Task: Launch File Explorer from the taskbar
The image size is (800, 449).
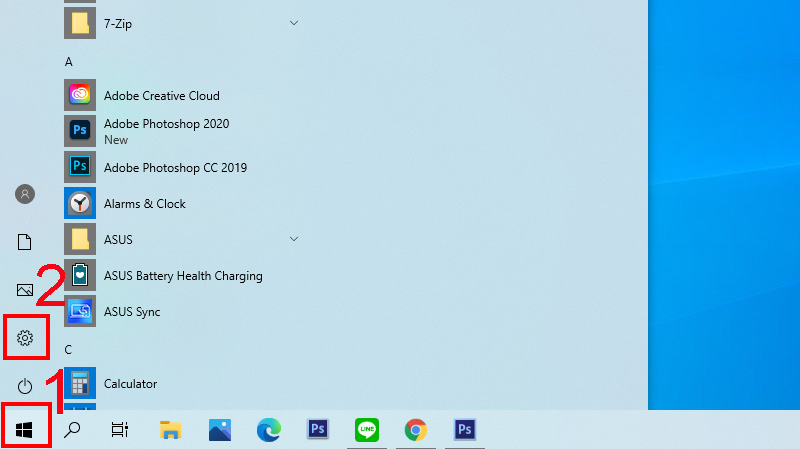Action: coord(170,430)
